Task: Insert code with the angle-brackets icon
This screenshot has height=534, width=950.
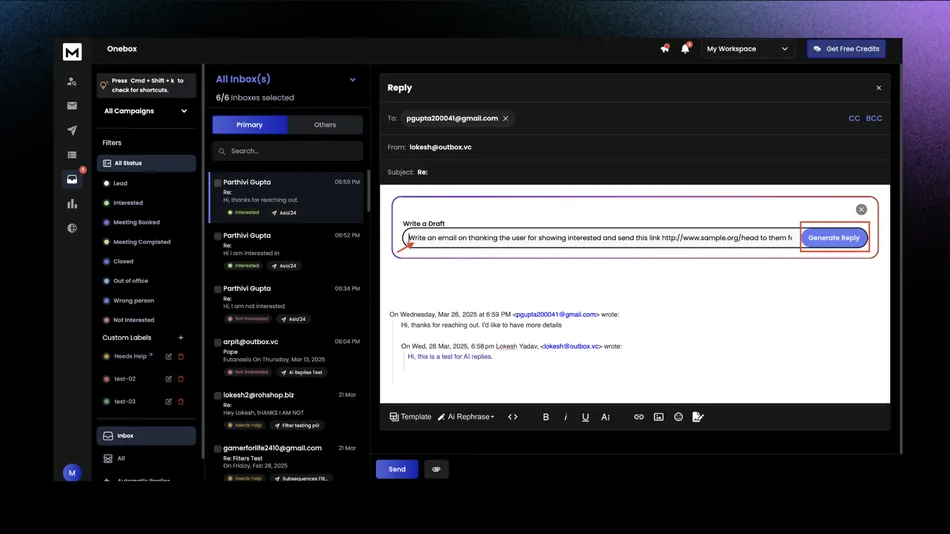Action: coord(513,417)
